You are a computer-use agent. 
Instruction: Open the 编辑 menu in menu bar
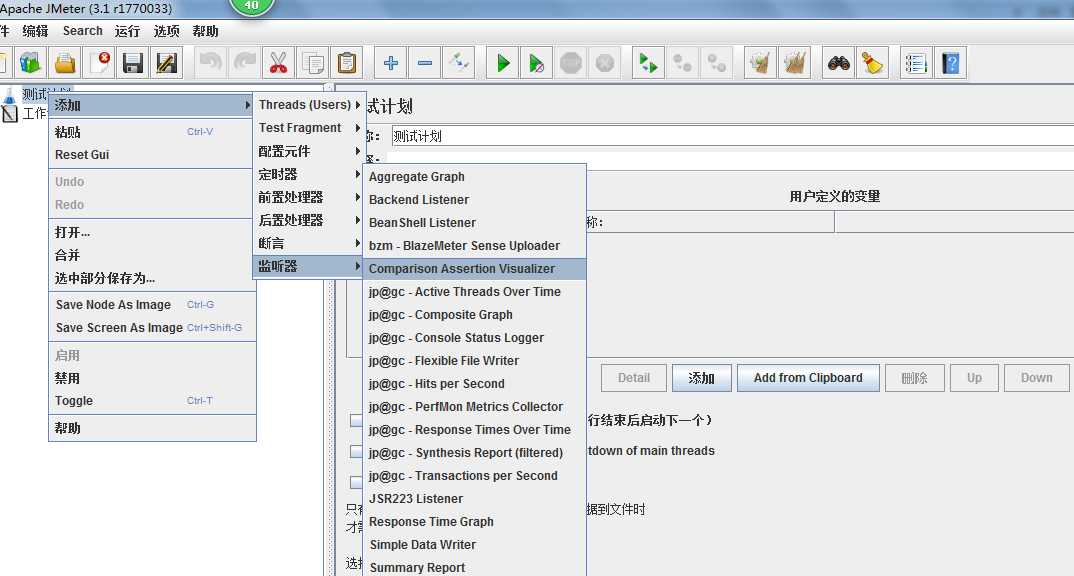36,31
